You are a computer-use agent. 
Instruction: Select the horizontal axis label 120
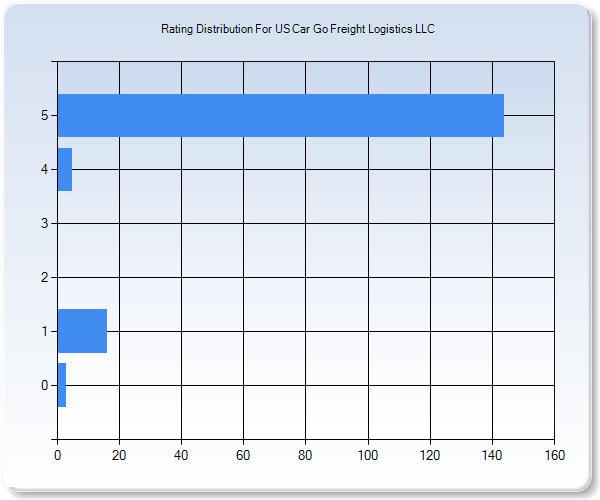click(x=430, y=455)
